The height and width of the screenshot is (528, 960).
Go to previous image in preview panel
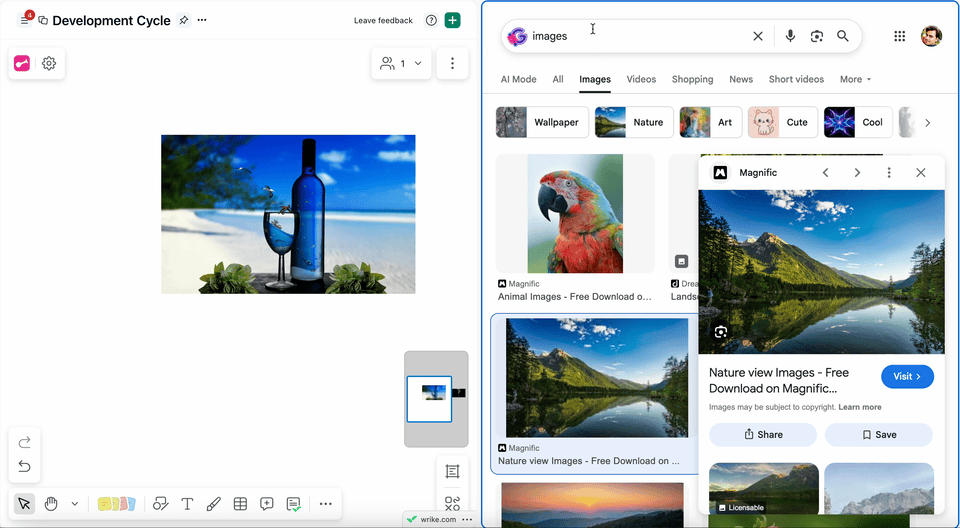(825, 173)
